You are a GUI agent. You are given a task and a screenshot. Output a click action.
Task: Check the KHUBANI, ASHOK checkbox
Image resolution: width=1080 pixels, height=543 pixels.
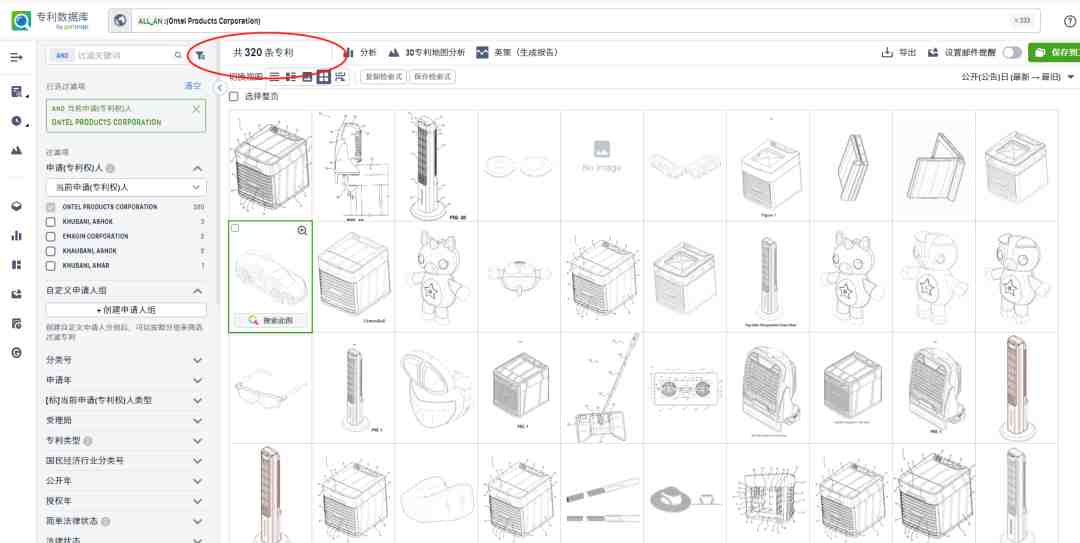click(50, 222)
